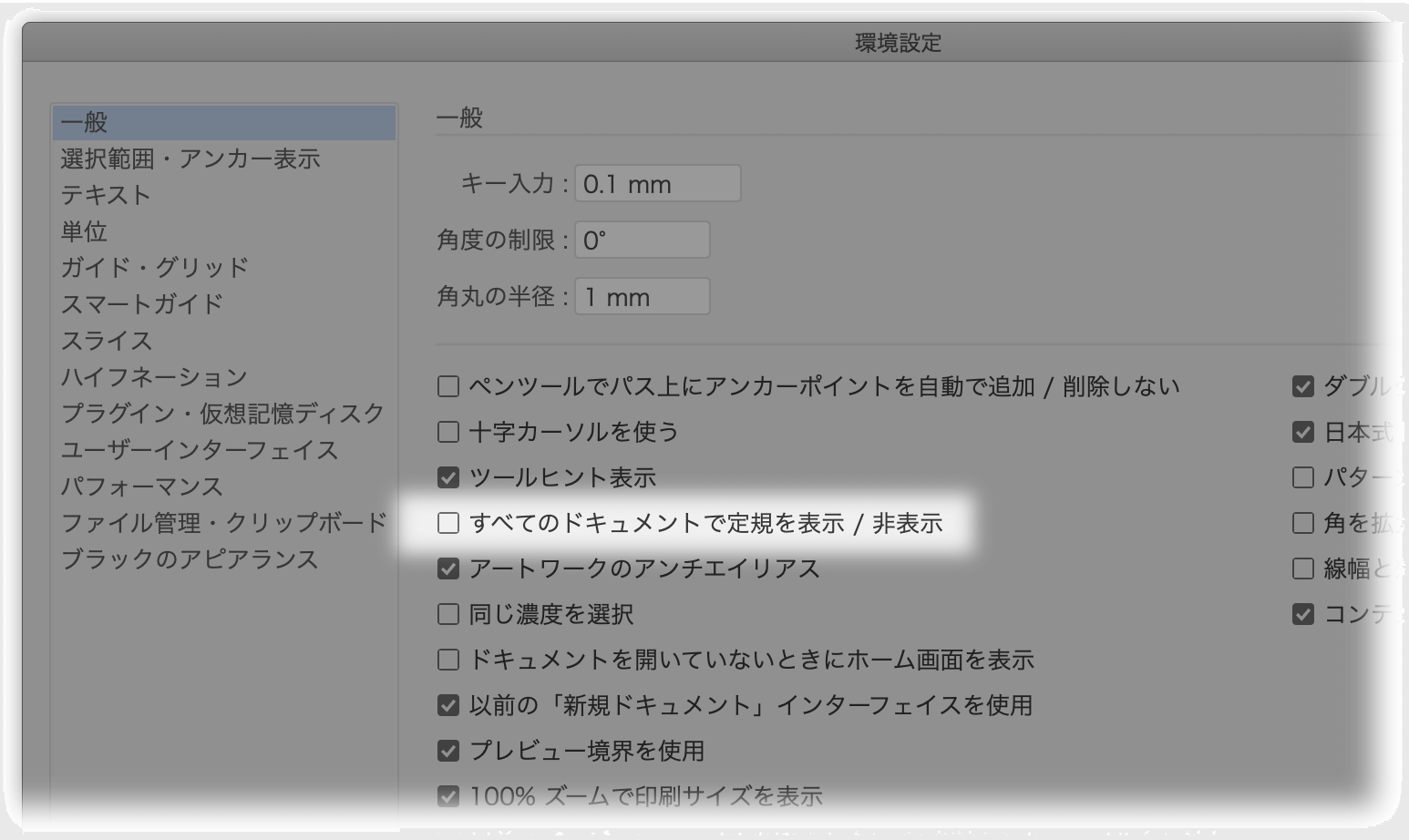
Task: Click the 角度の制限 field showing 0°
Action: [642, 241]
